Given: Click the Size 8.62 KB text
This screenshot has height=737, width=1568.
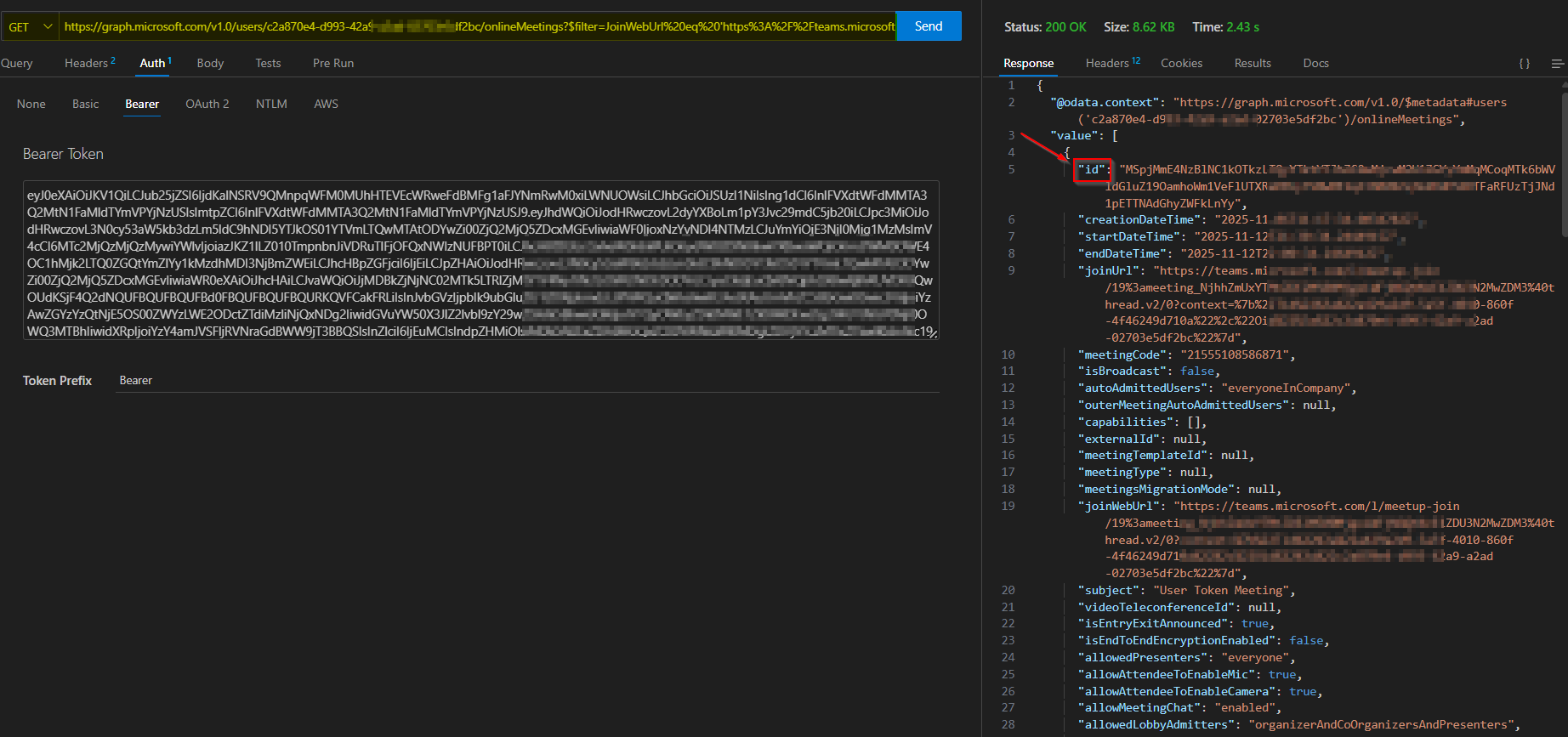Looking at the screenshot, I should [x=1139, y=27].
